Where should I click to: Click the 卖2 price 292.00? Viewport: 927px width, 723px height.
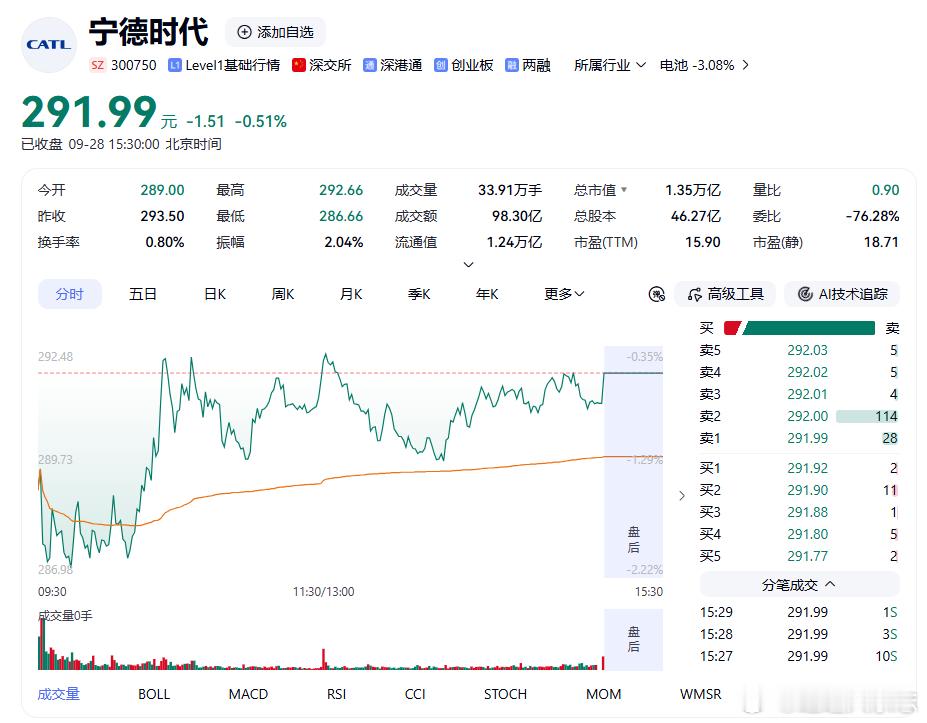coord(808,416)
